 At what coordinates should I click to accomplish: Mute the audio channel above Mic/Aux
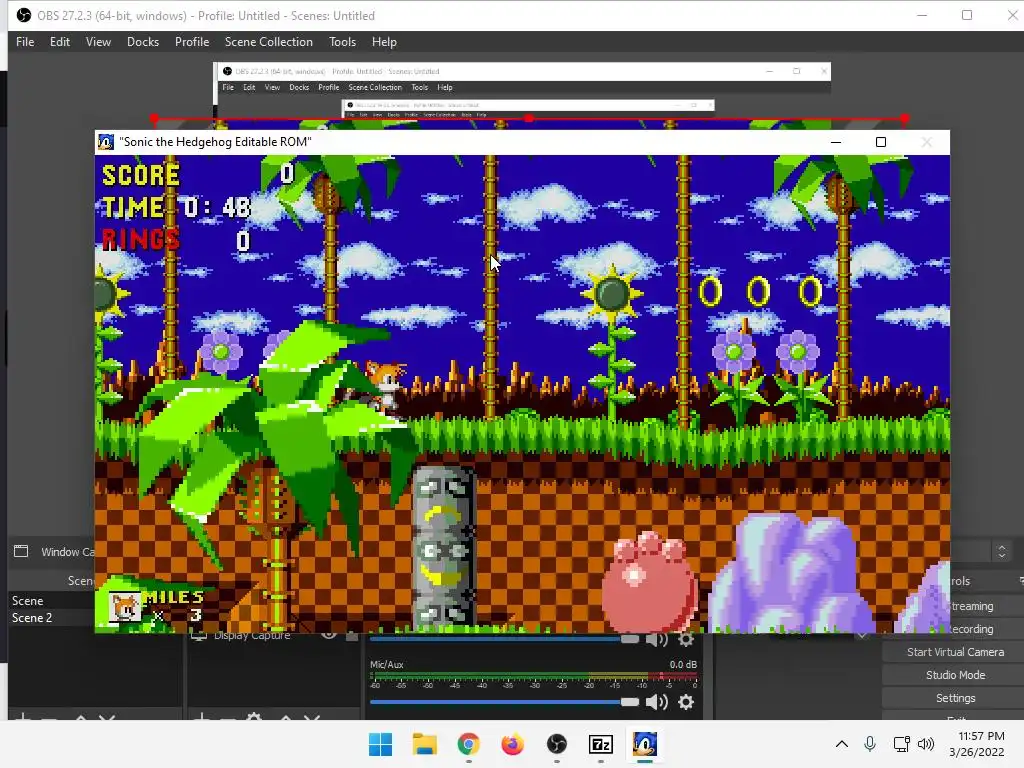coord(656,639)
